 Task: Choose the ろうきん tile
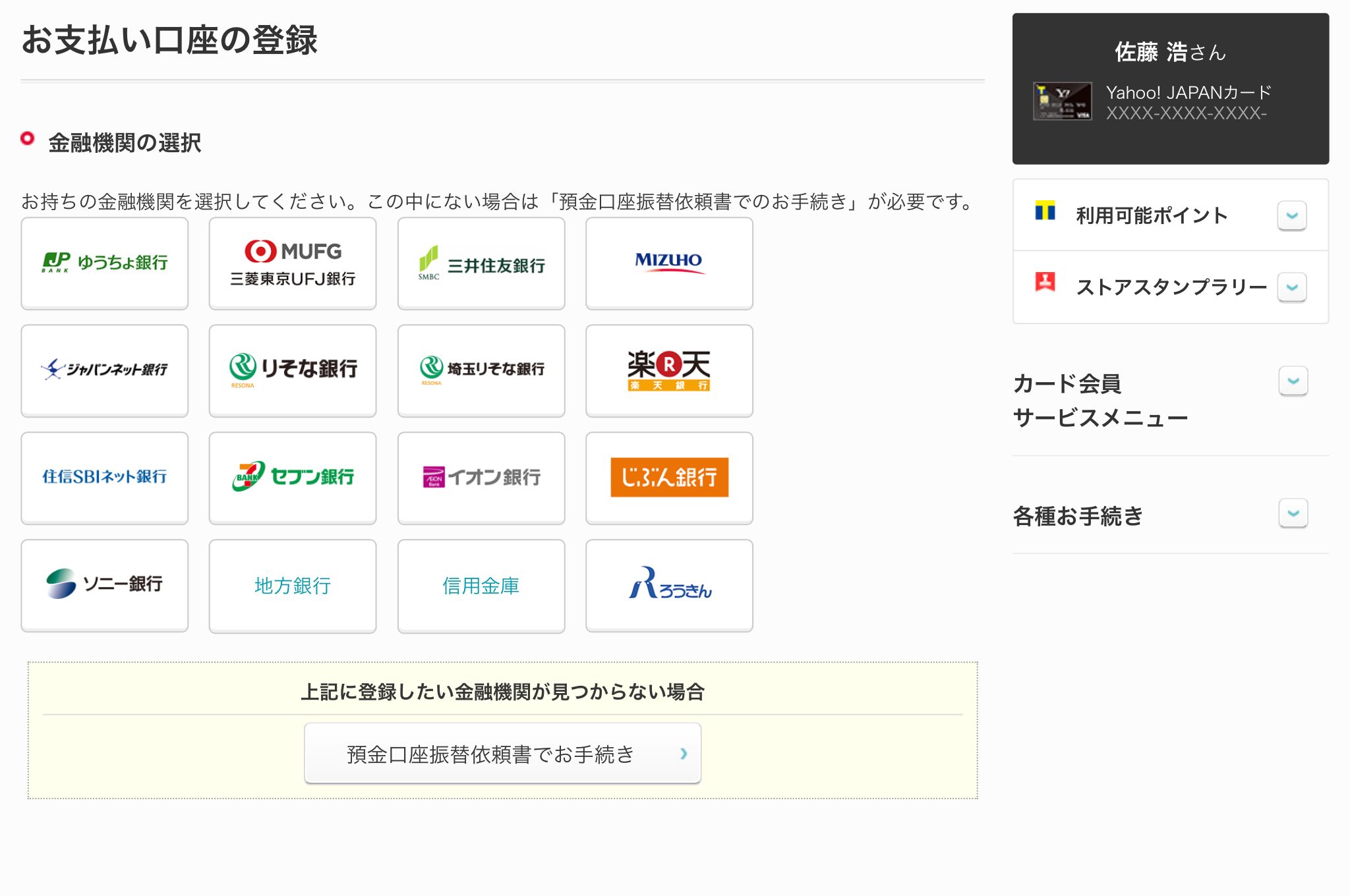[x=669, y=586]
